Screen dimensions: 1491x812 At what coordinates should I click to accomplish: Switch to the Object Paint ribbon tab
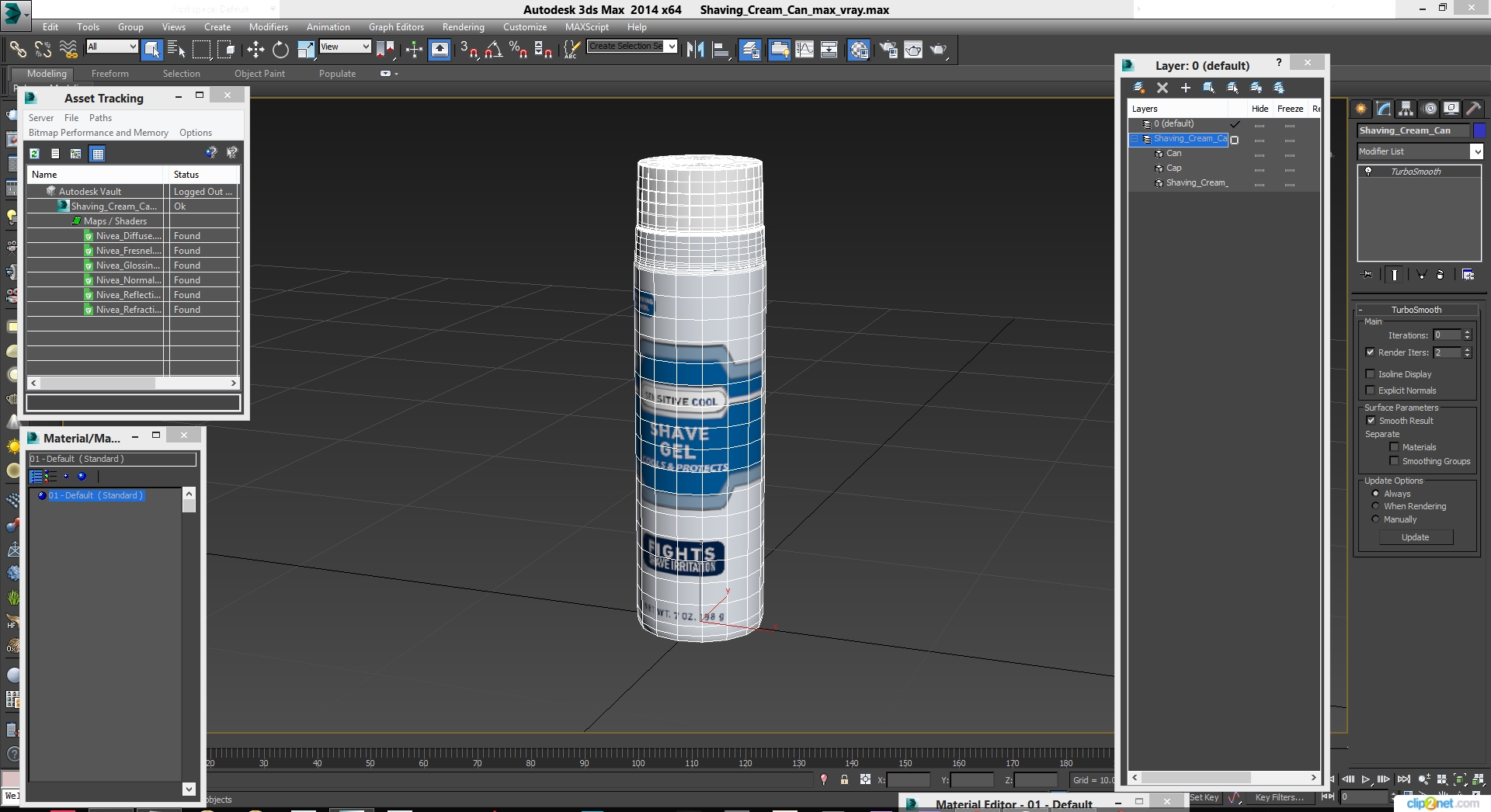click(259, 74)
